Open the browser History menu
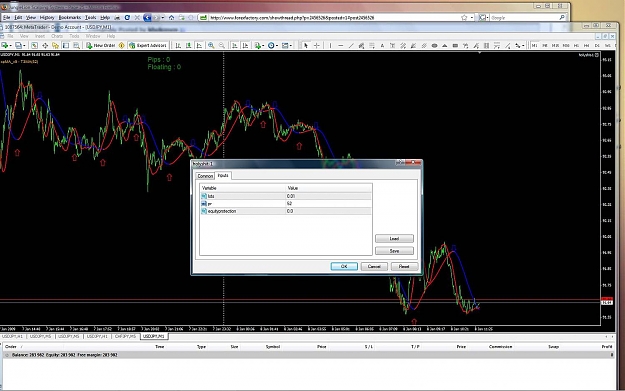The width and height of the screenshot is (625, 391). 47,18
